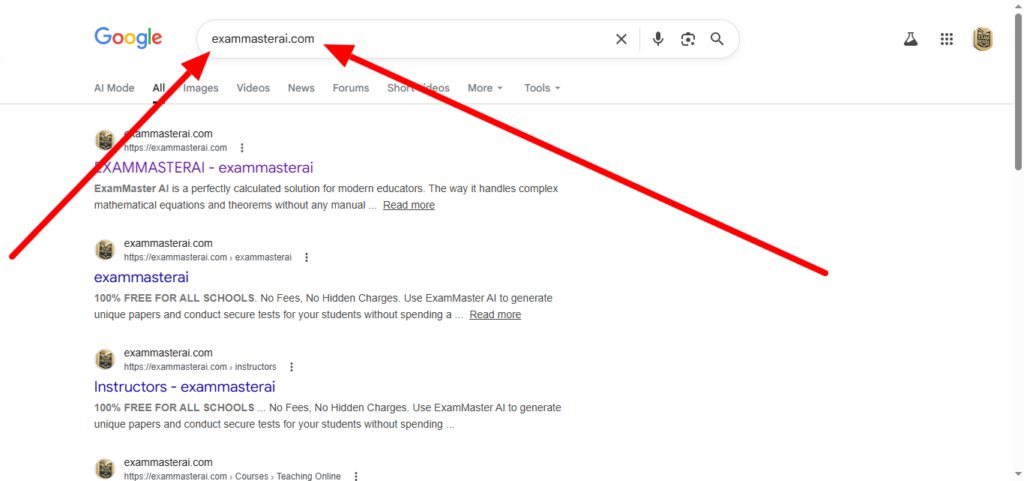This screenshot has height=481, width=1024.
Task: Switch to Images tab
Action: (200, 88)
